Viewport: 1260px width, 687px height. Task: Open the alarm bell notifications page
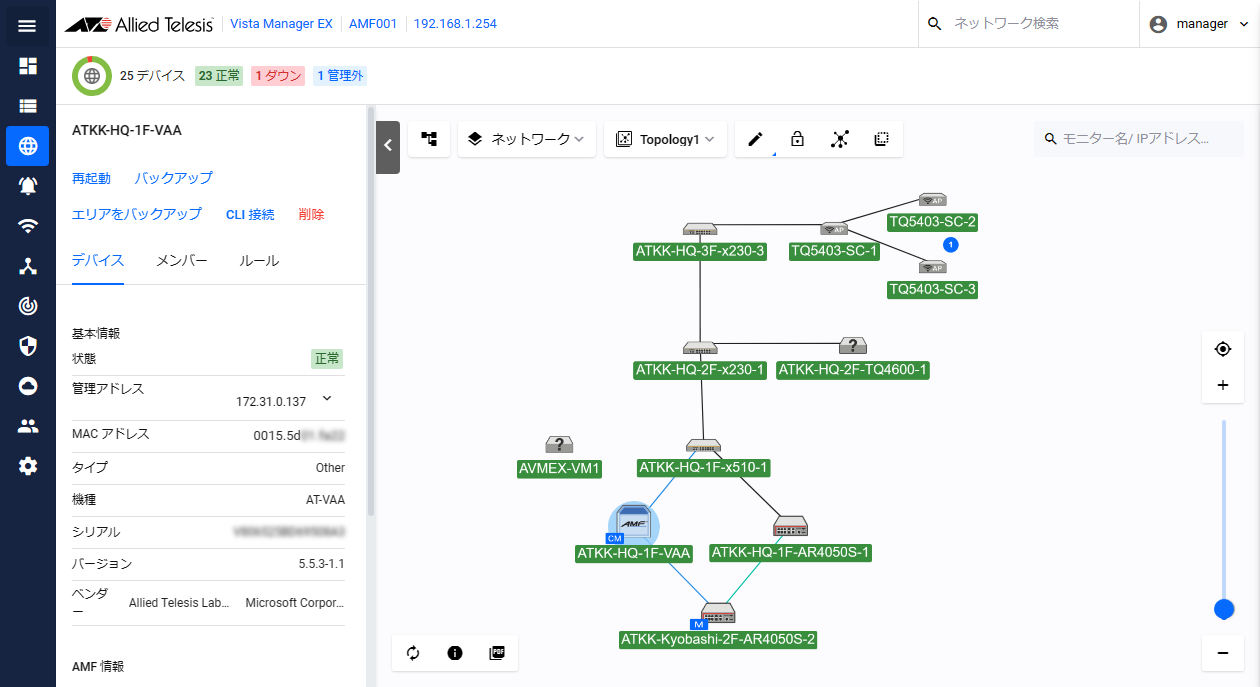pyautogui.click(x=28, y=186)
